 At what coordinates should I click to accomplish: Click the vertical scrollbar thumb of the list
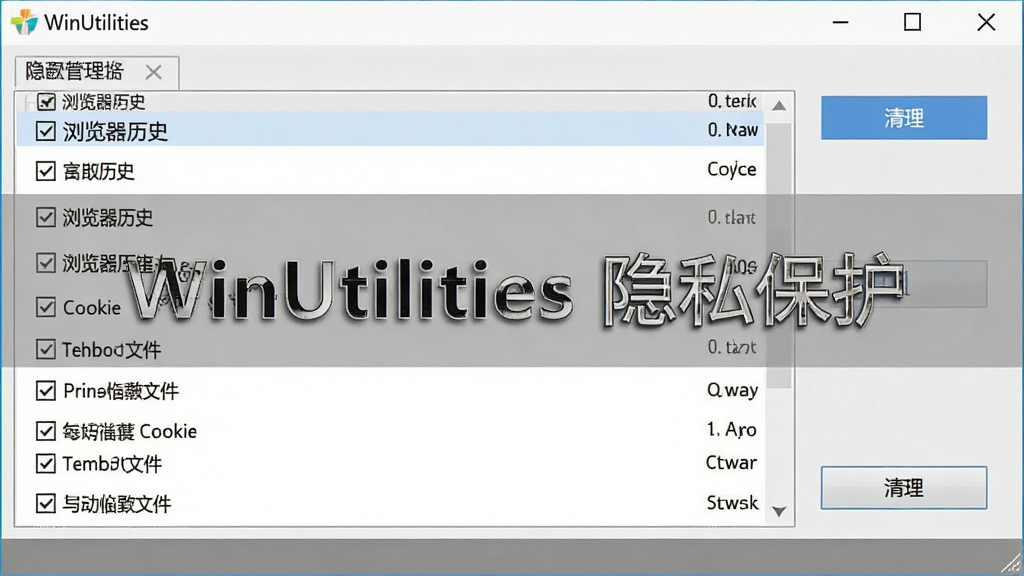click(x=778, y=255)
